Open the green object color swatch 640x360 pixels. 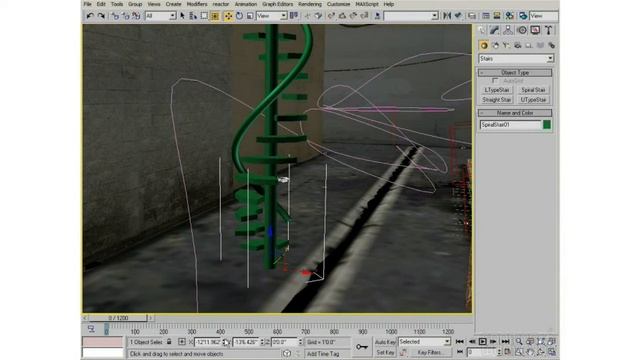coord(547,125)
